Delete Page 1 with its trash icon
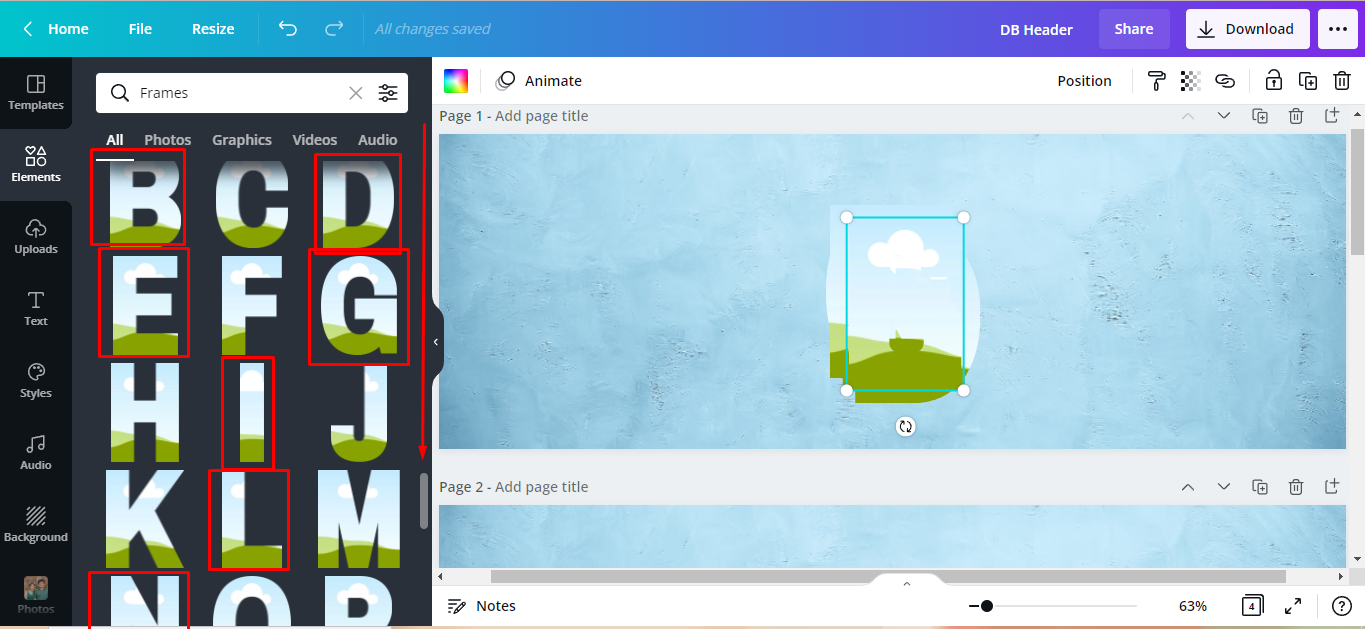This screenshot has width=1365, height=629. 1296,116
